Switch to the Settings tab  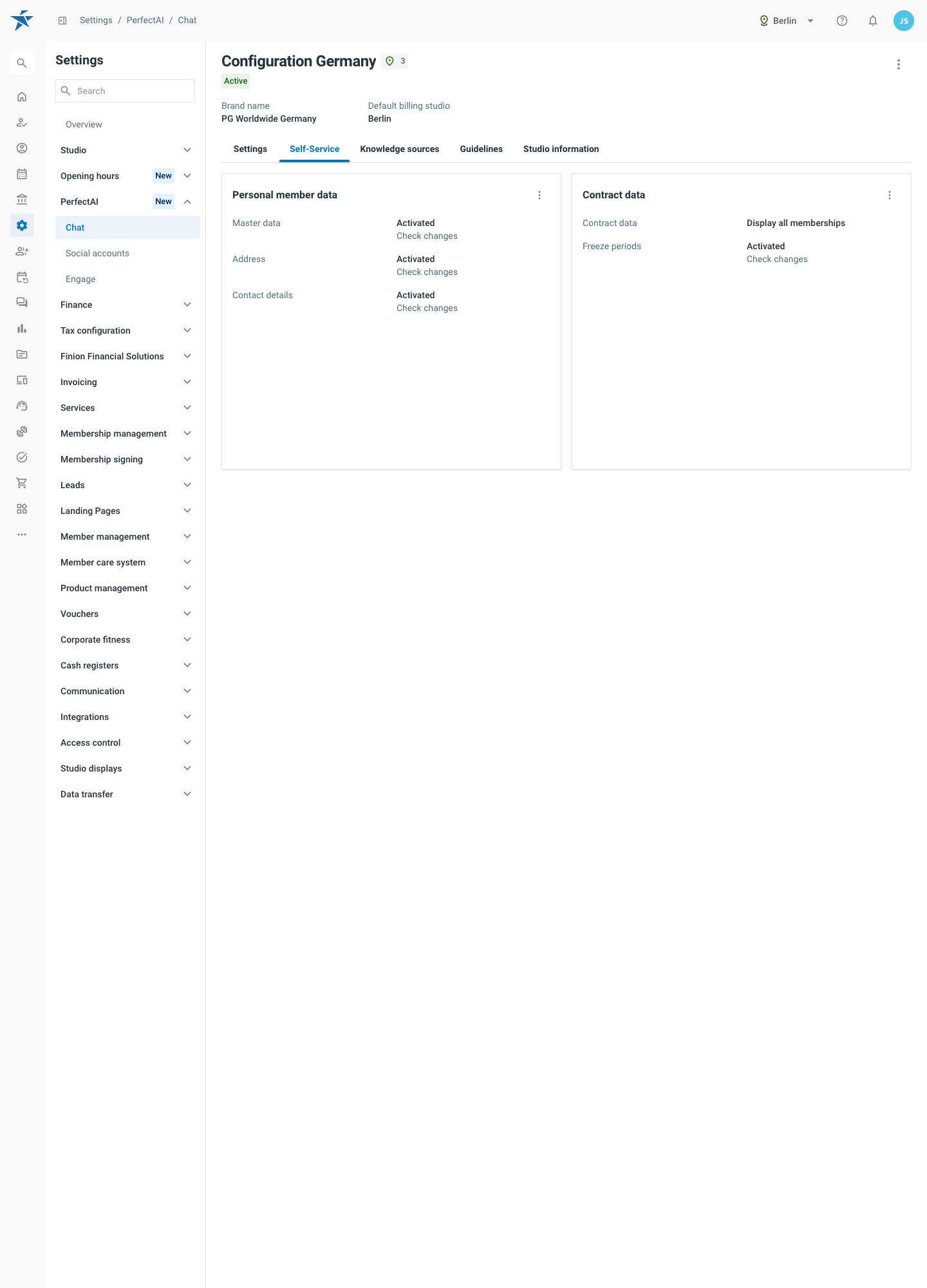(250, 149)
